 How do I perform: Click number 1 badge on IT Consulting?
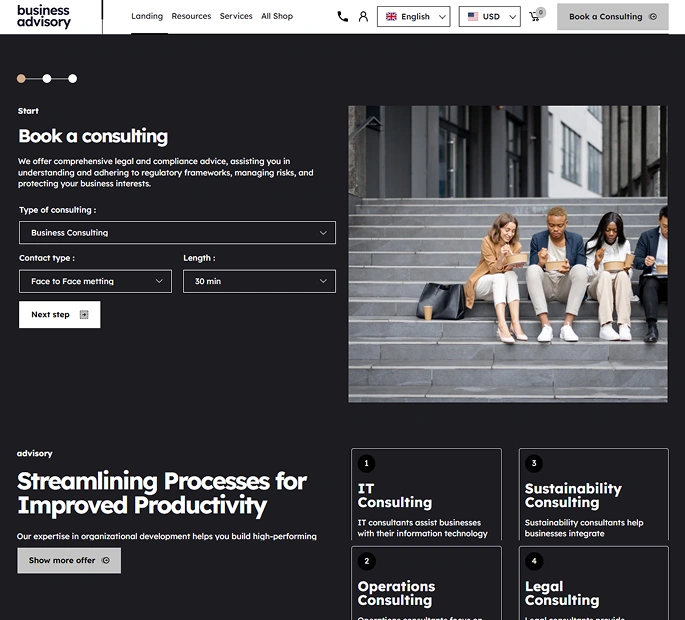tap(366, 463)
